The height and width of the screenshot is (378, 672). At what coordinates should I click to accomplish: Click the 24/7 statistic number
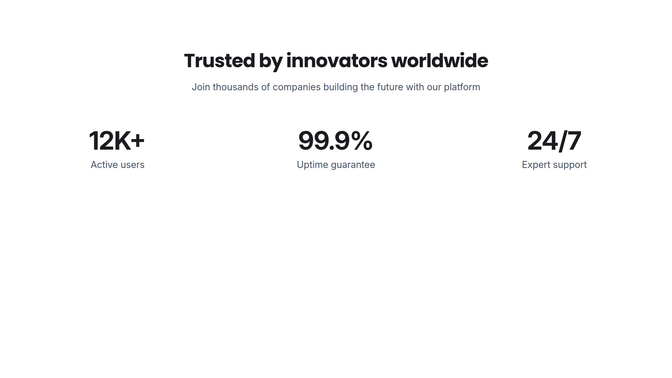pos(554,141)
